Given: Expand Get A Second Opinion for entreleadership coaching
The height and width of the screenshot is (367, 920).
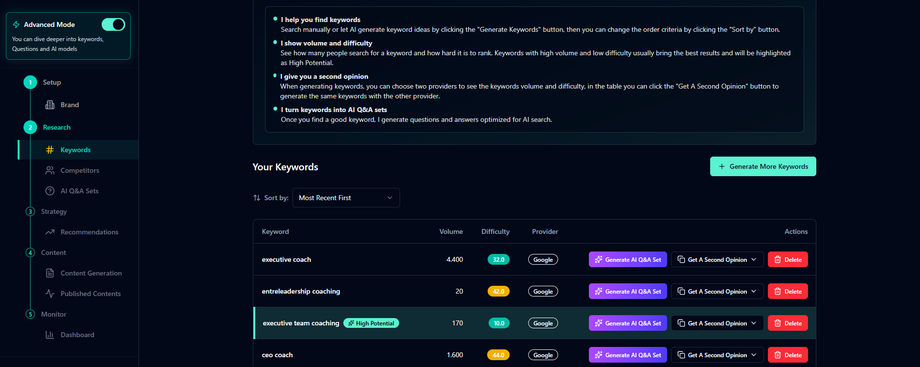Looking at the screenshot, I should tap(718, 291).
